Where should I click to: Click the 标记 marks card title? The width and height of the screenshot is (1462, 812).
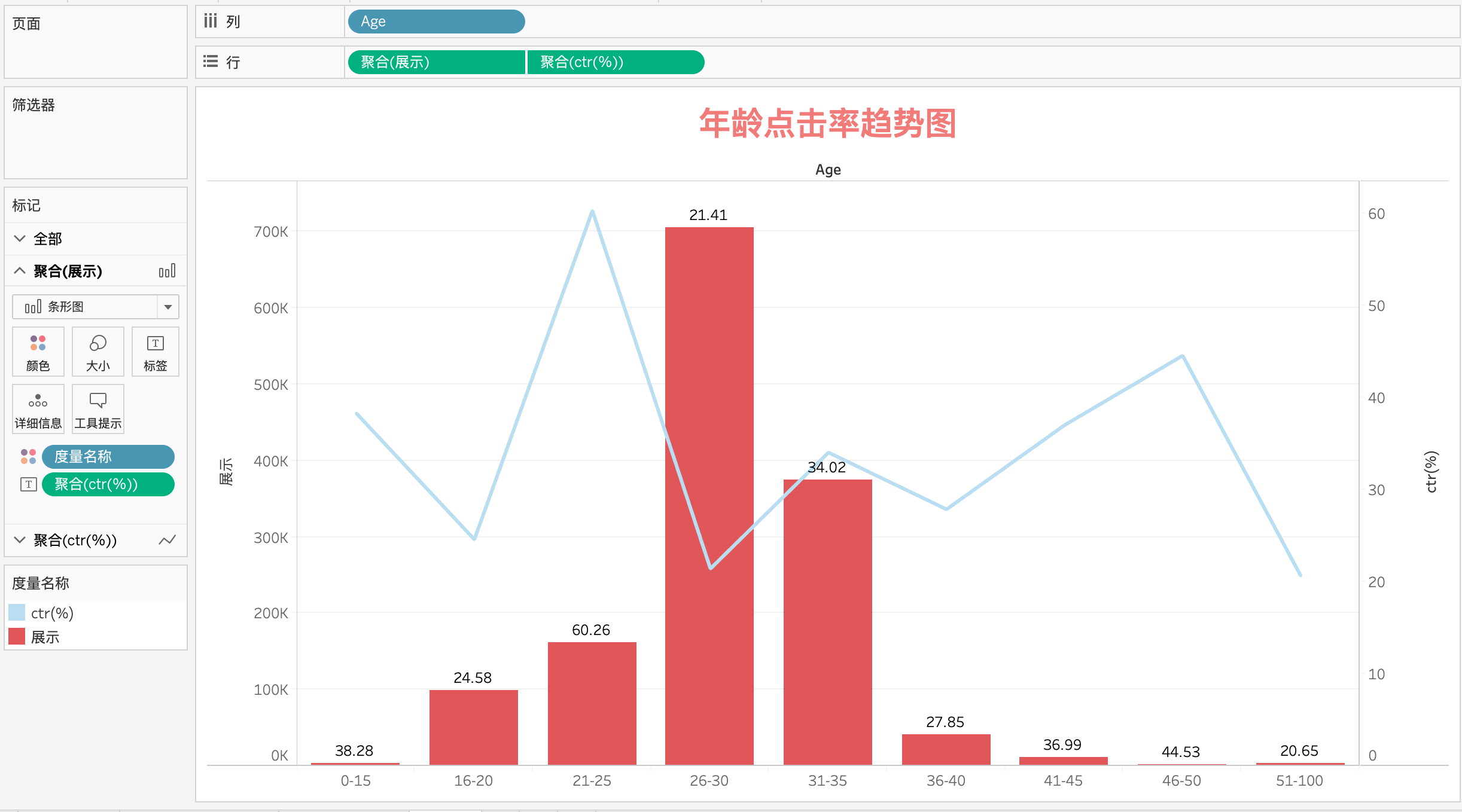point(26,206)
